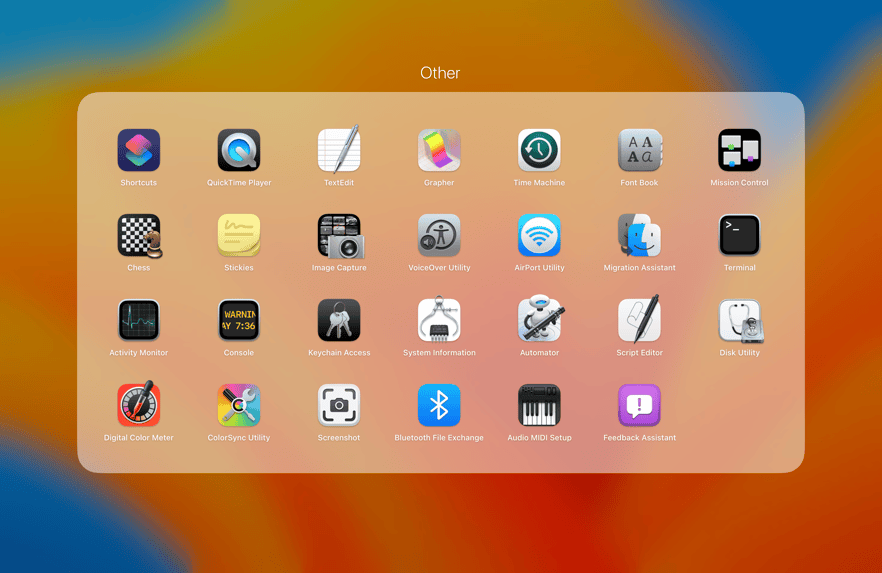This screenshot has height=573, width=882.
Task: Launch System Information
Action: 439,319
